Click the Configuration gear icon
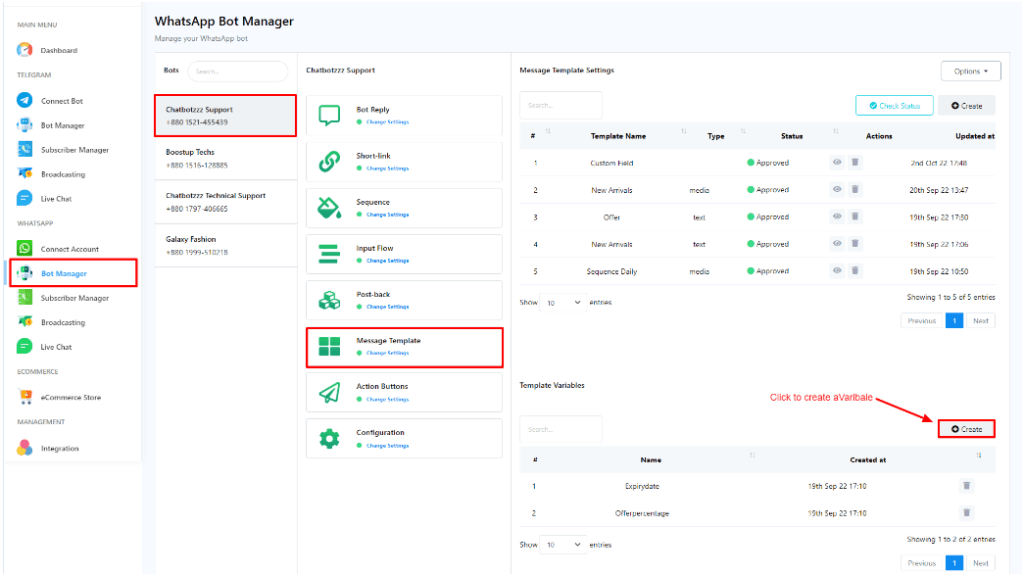 click(x=329, y=439)
